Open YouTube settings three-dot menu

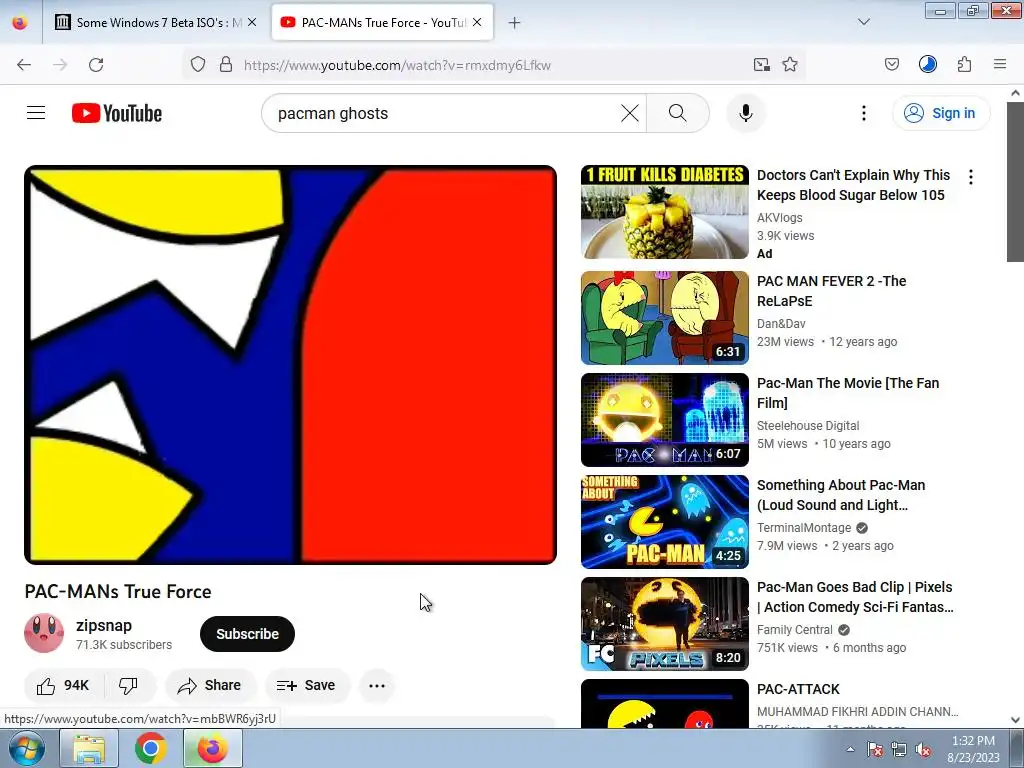tap(863, 113)
